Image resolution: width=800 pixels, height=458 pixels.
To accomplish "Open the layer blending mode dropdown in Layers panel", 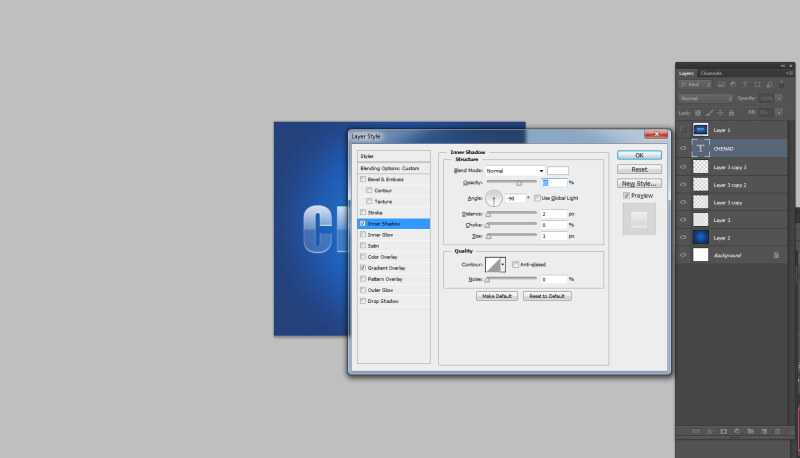I will [x=706, y=98].
